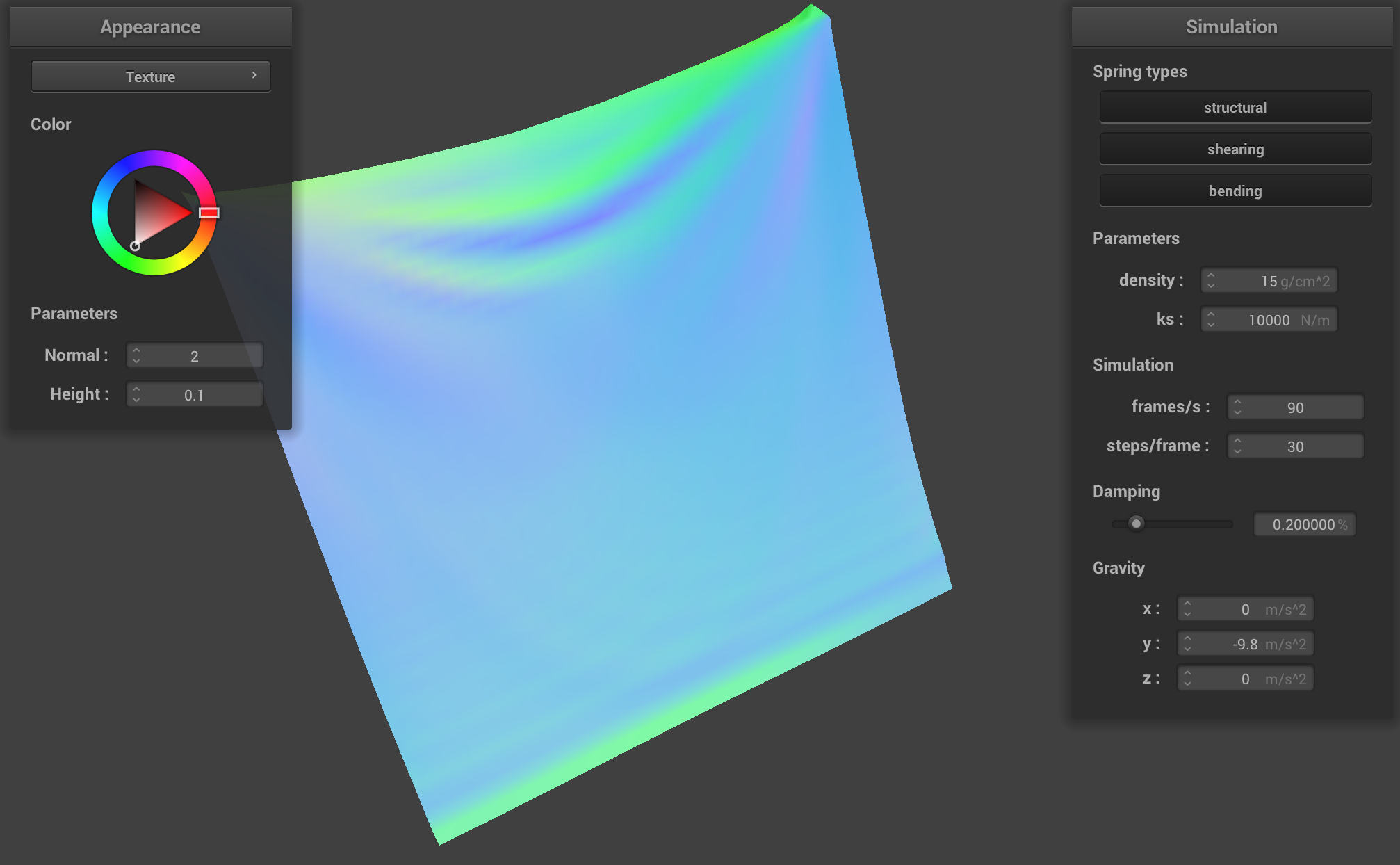1400x865 pixels.
Task: Click the Gravity y value field
Action: [x=1246, y=644]
